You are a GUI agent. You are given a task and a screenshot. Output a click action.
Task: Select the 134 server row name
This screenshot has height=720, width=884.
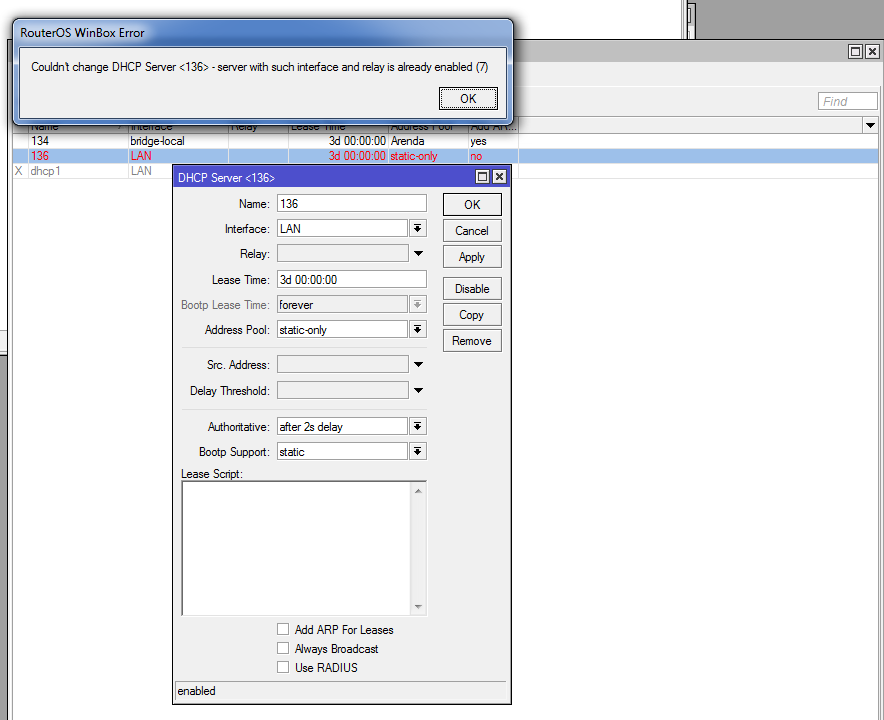[40, 141]
